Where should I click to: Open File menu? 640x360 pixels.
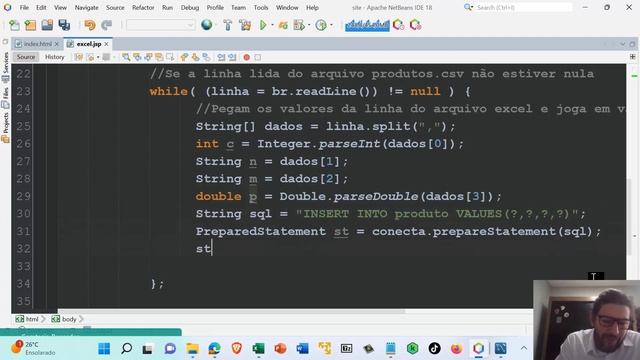(x=24, y=7)
